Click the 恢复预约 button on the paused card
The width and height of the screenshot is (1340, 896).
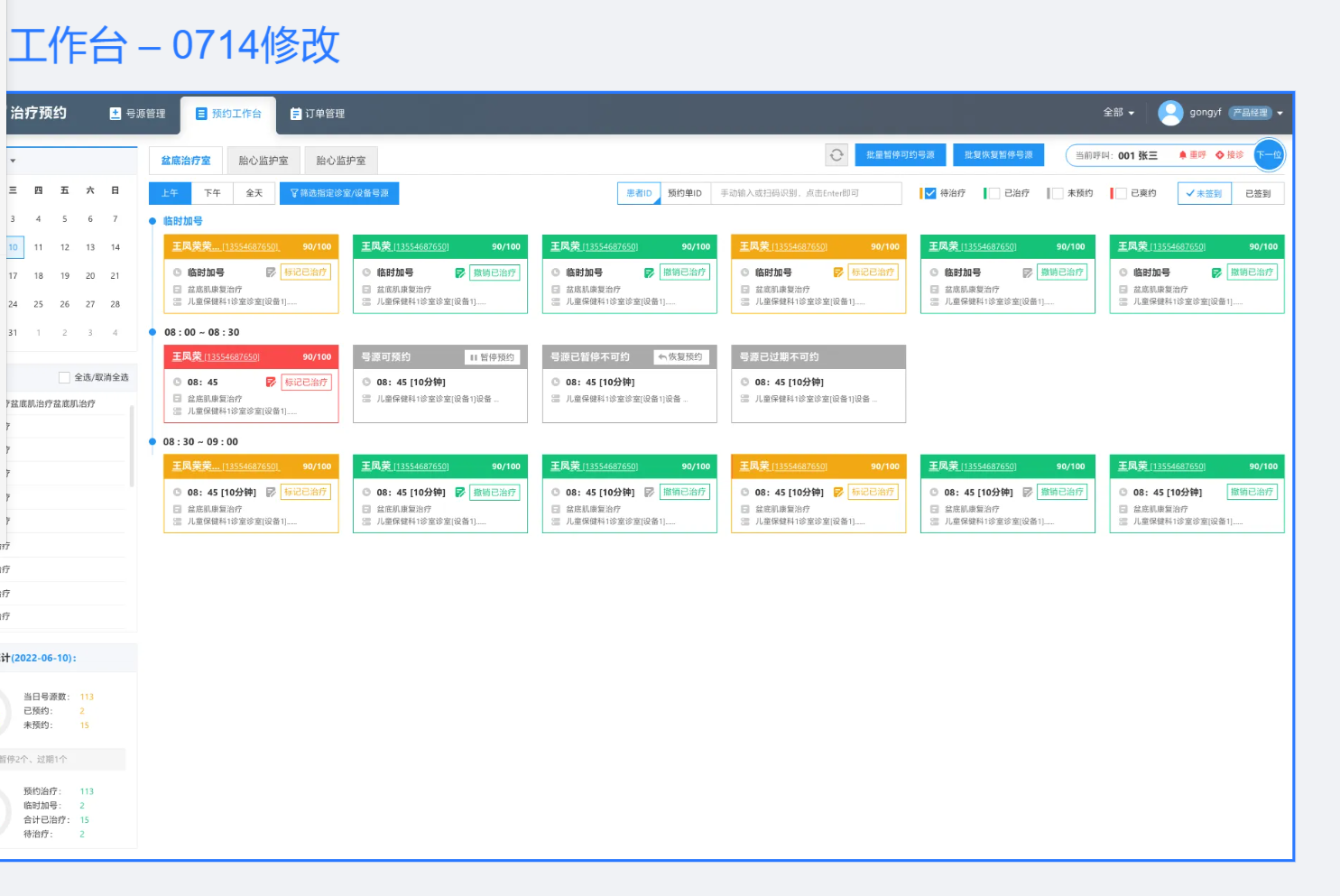click(681, 357)
